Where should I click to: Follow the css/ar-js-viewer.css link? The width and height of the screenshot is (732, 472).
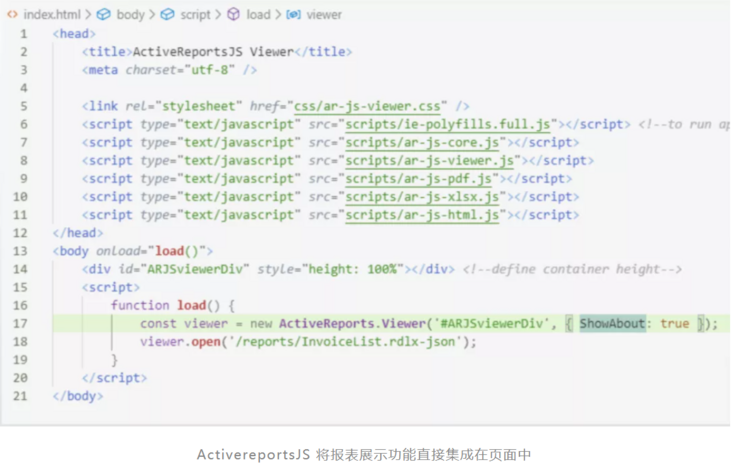pos(367,106)
